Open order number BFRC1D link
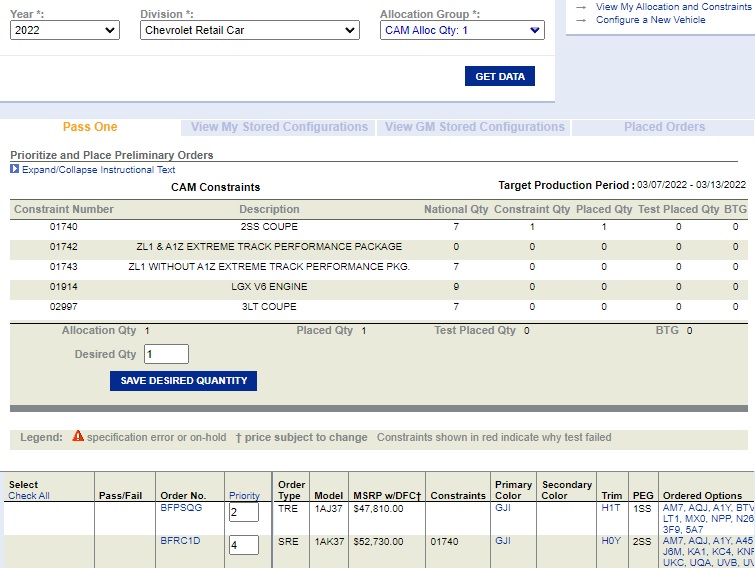Viewport: 755px width, 568px height. tap(181, 541)
